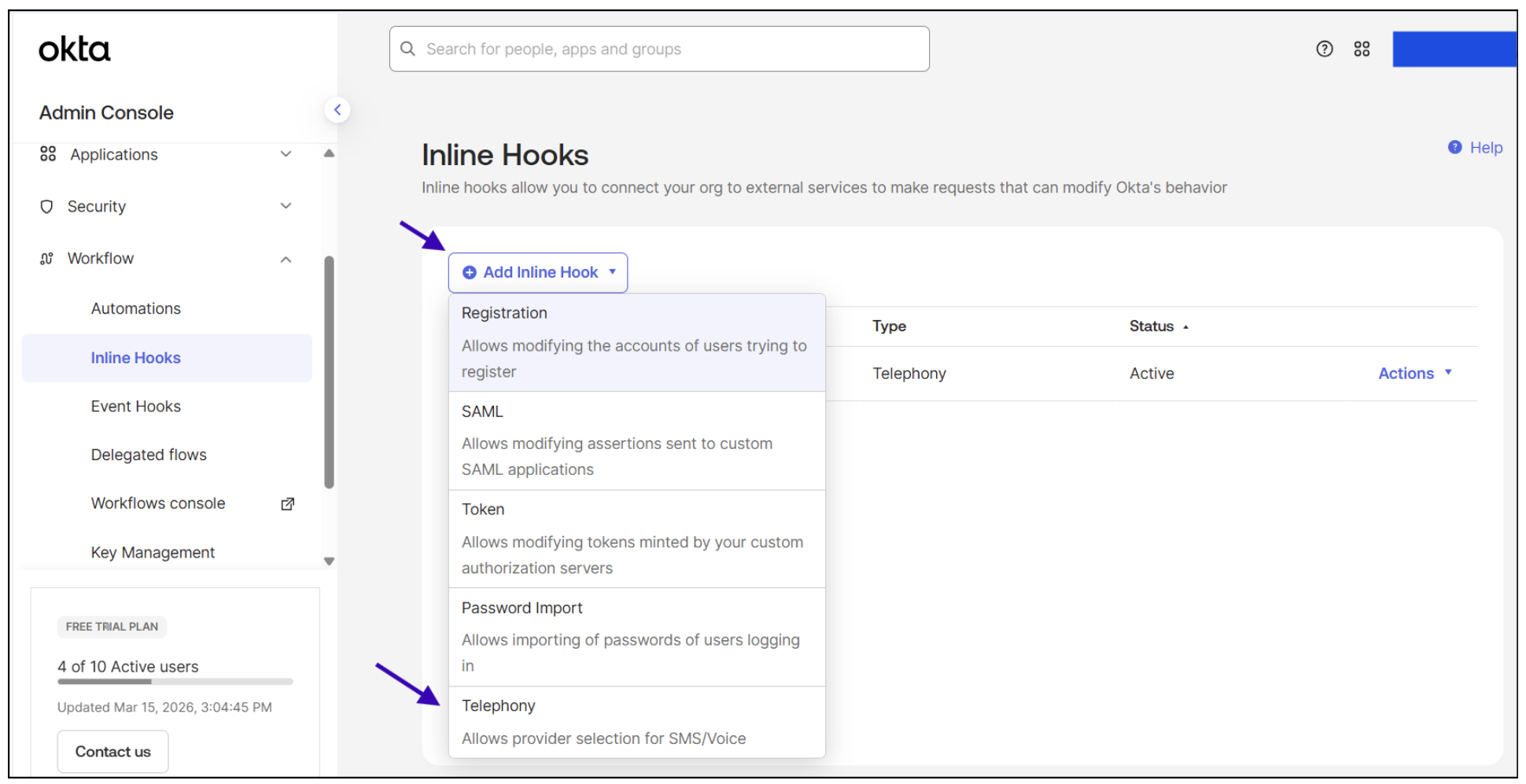Click the Security shield icon
The image size is (1526, 784).
(46, 206)
